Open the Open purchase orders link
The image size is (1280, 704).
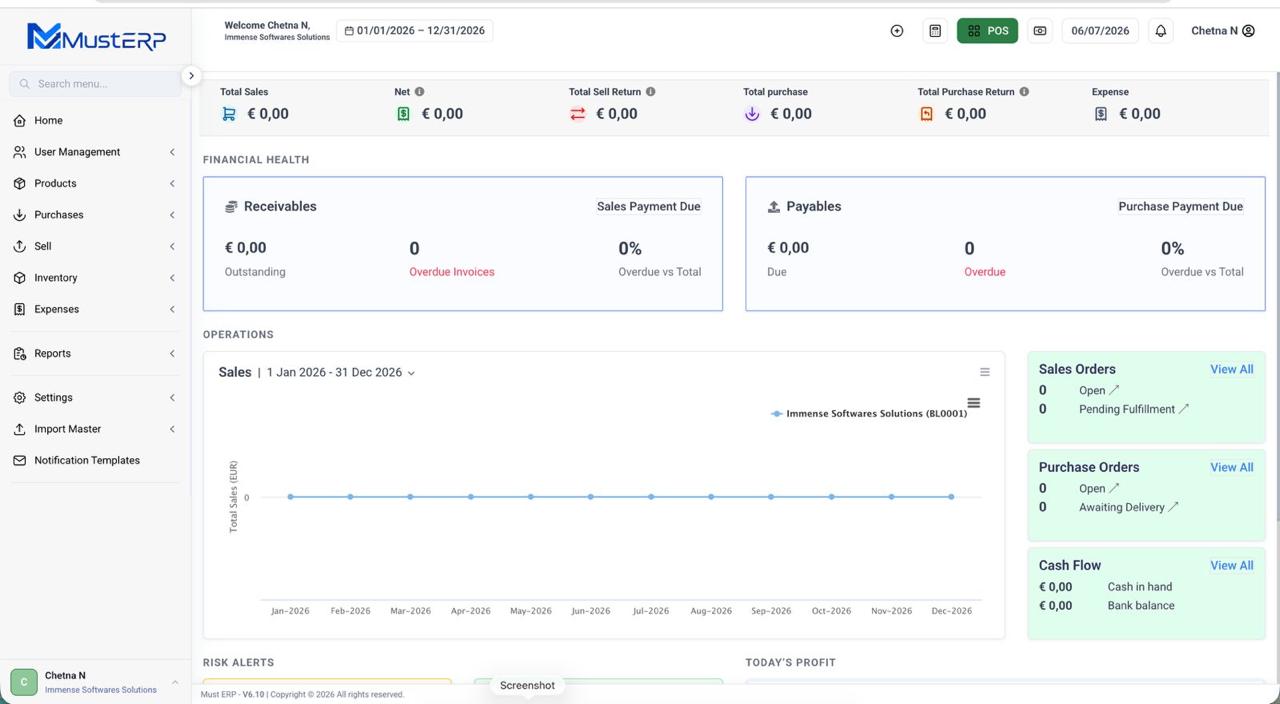(x=1099, y=489)
